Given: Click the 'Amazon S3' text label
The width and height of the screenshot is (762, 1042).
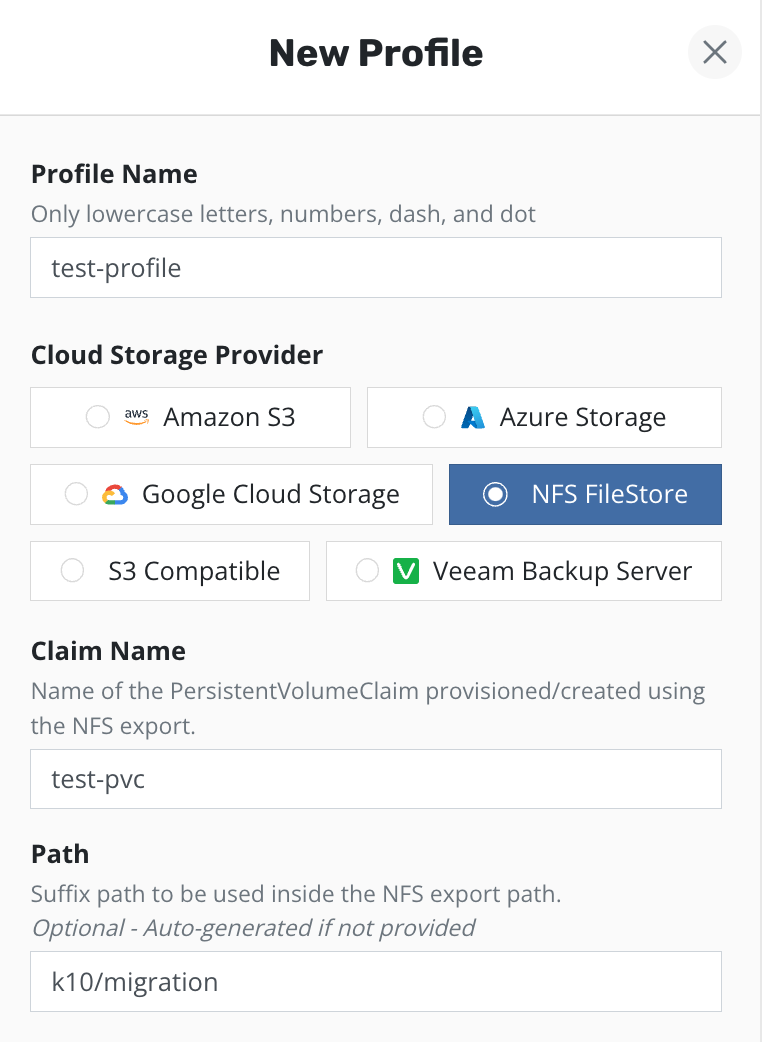Looking at the screenshot, I should tap(229, 417).
